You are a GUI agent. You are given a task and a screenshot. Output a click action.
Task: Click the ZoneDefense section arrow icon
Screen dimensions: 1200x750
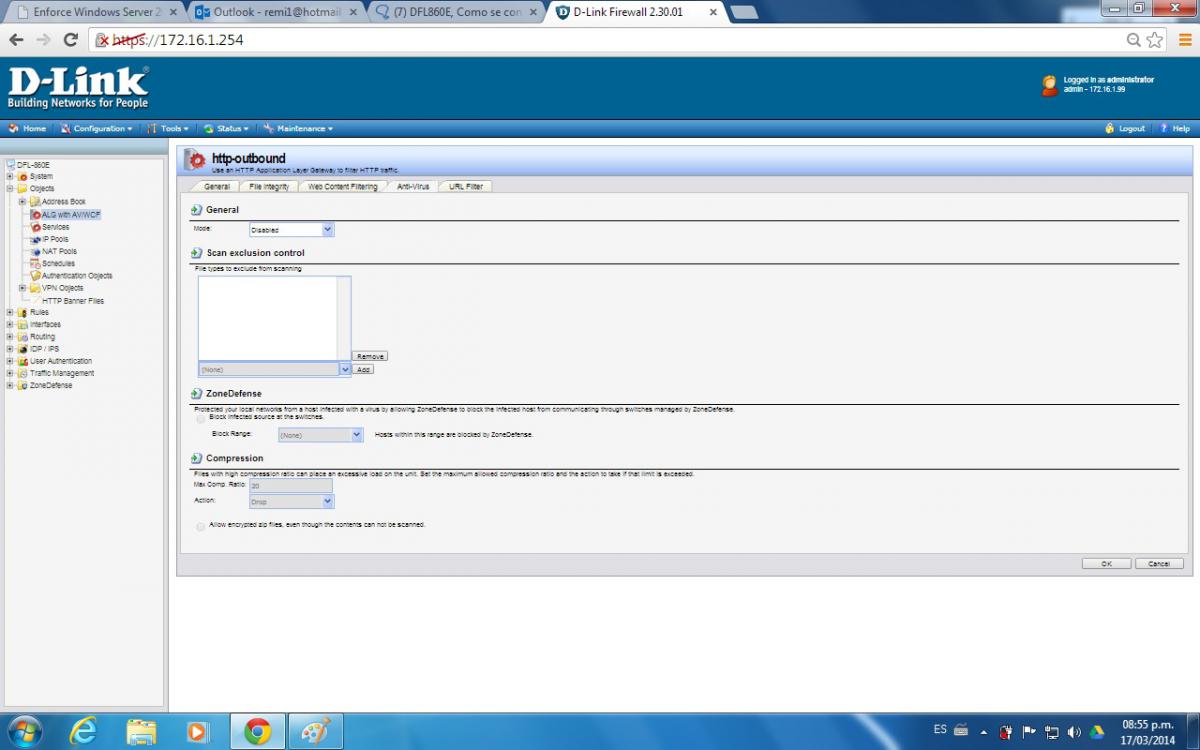click(x=196, y=394)
